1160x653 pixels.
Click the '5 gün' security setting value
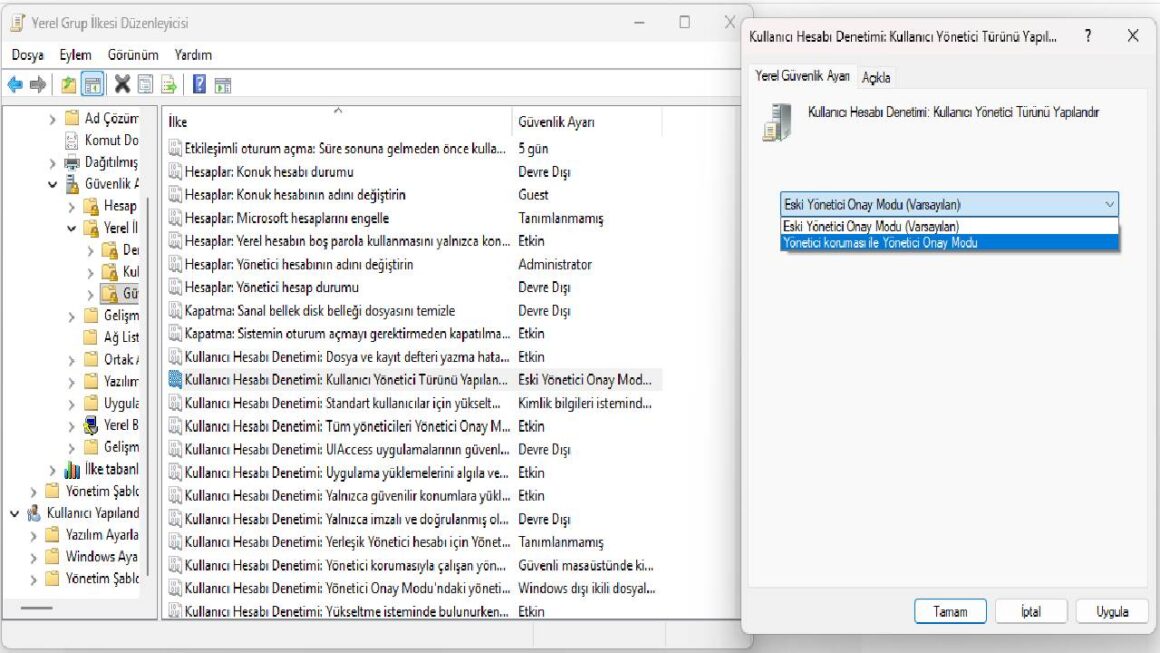533,149
